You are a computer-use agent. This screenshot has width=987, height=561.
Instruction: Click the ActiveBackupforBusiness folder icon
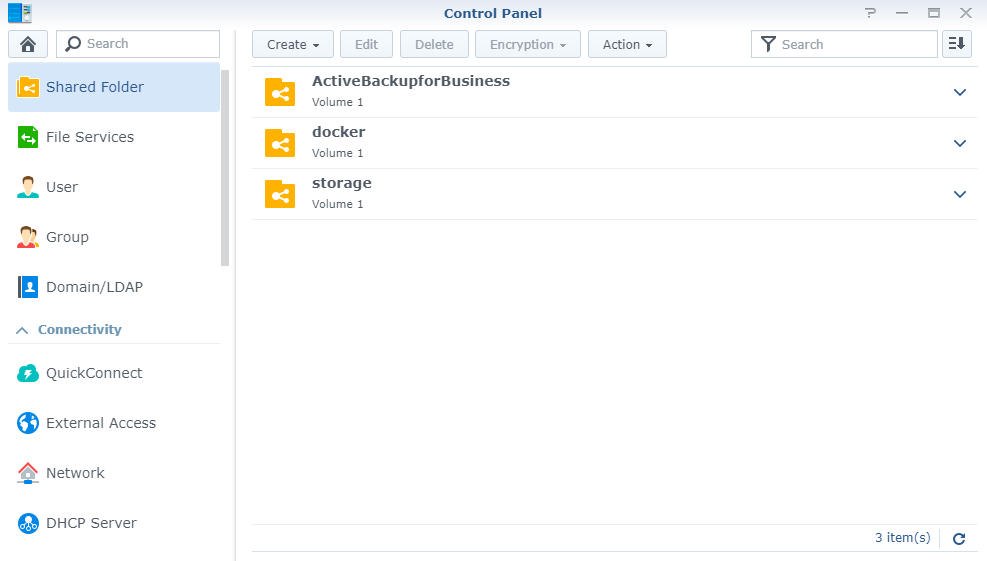pyautogui.click(x=280, y=92)
